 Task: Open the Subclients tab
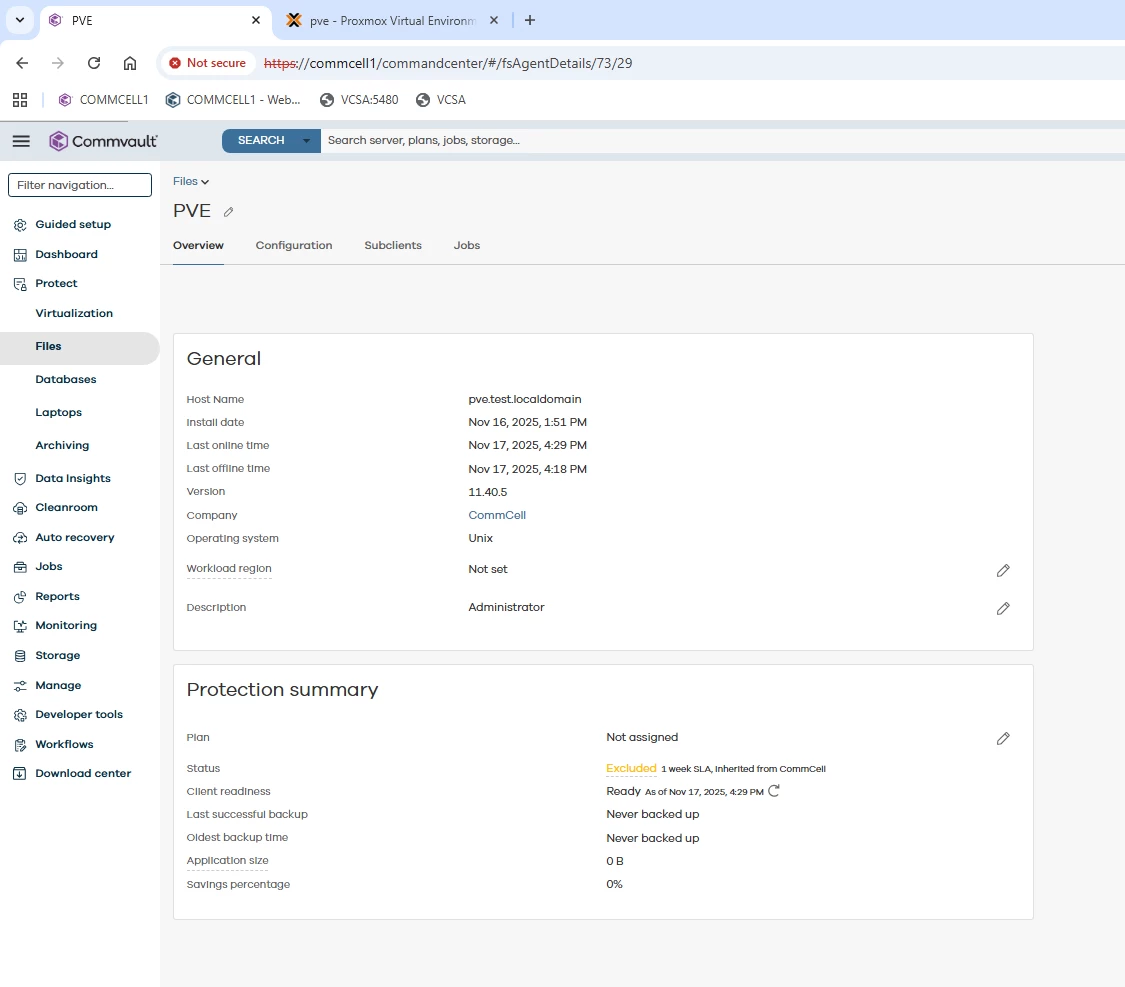click(x=393, y=245)
